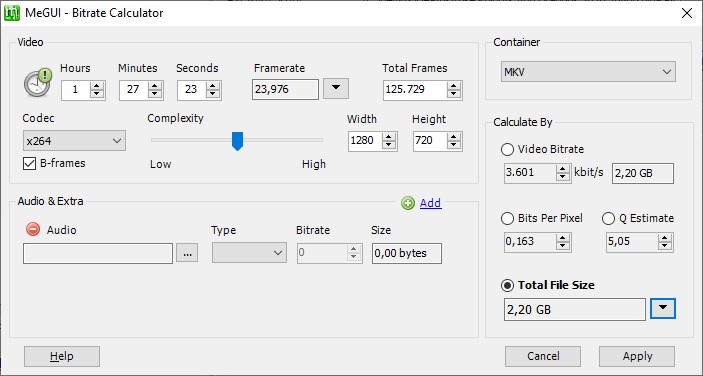Click the MeGUI application icon in title bar
Viewport: 703px width, 376px height.
tap(12, 13)
